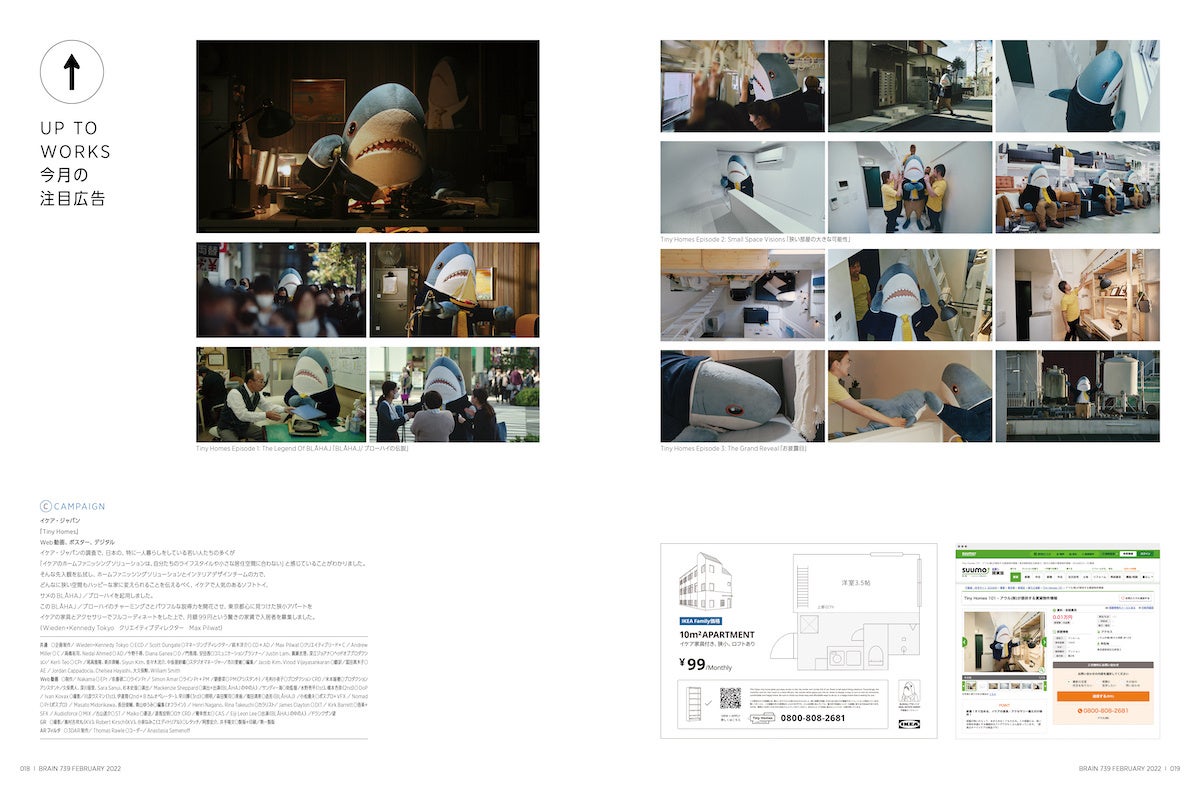Click the green right arrow on the suumo photo

pos(1044,642)
